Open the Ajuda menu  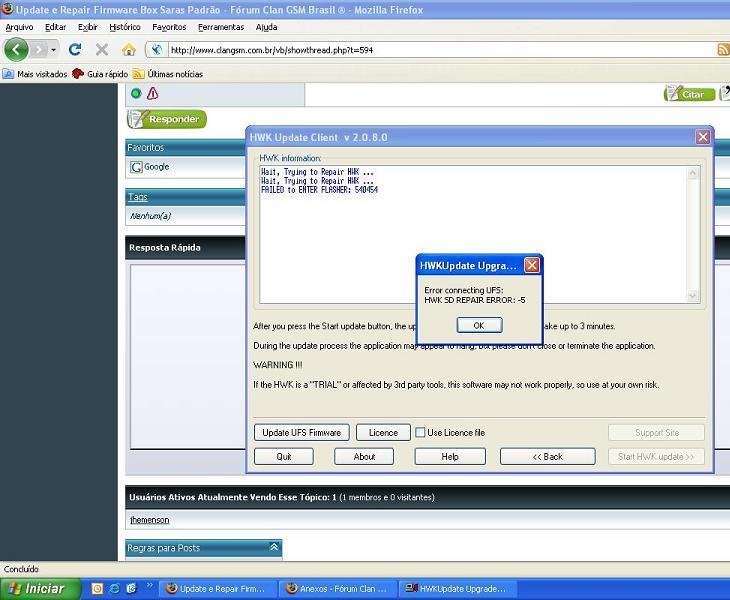[266, 27]
